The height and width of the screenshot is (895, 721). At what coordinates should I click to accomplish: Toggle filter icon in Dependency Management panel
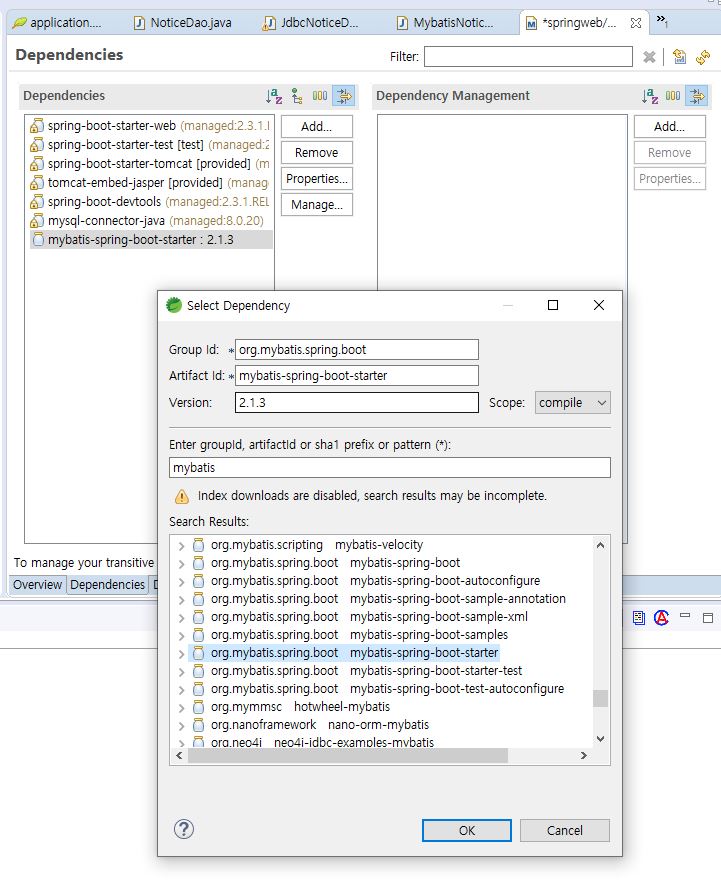[697, 96]
